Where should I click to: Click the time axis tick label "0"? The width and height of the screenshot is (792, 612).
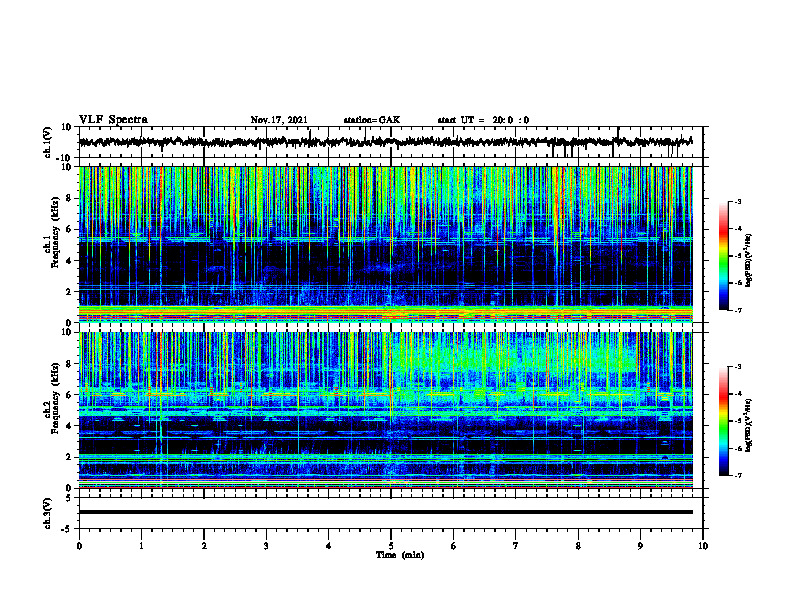pos(79,546)
